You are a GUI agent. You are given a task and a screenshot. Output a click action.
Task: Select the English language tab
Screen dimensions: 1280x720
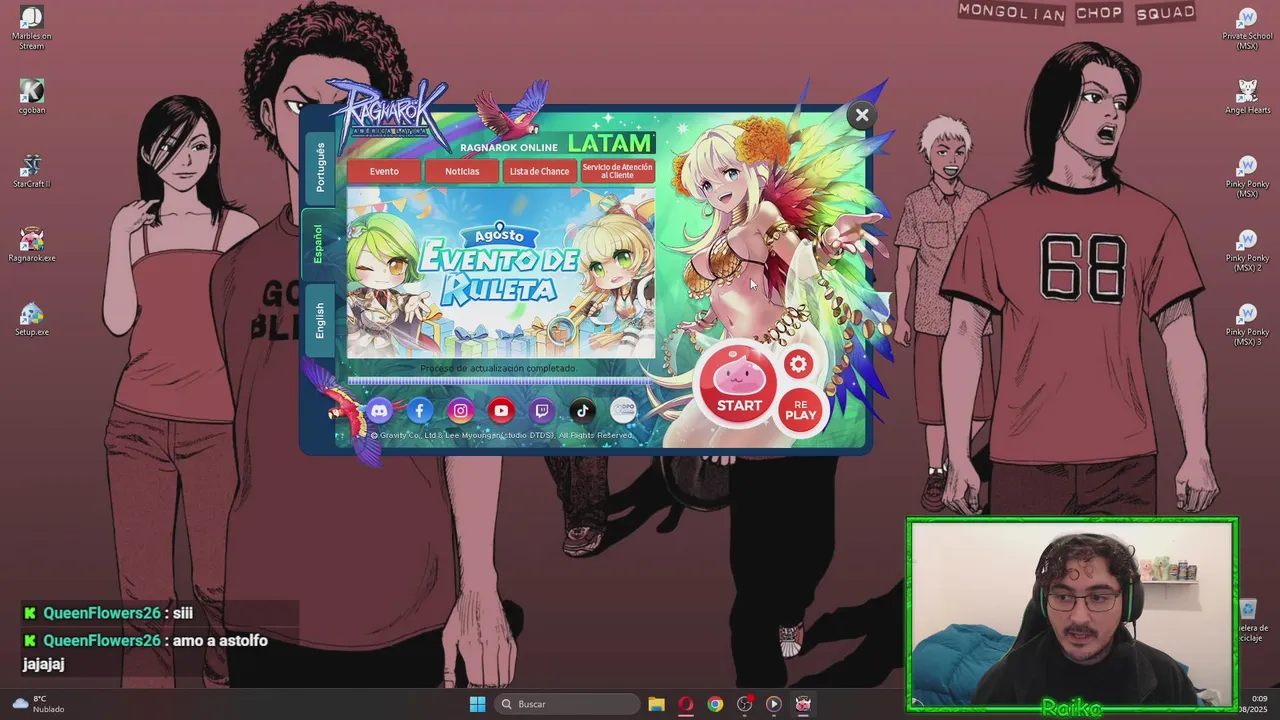tap(320, 321)
